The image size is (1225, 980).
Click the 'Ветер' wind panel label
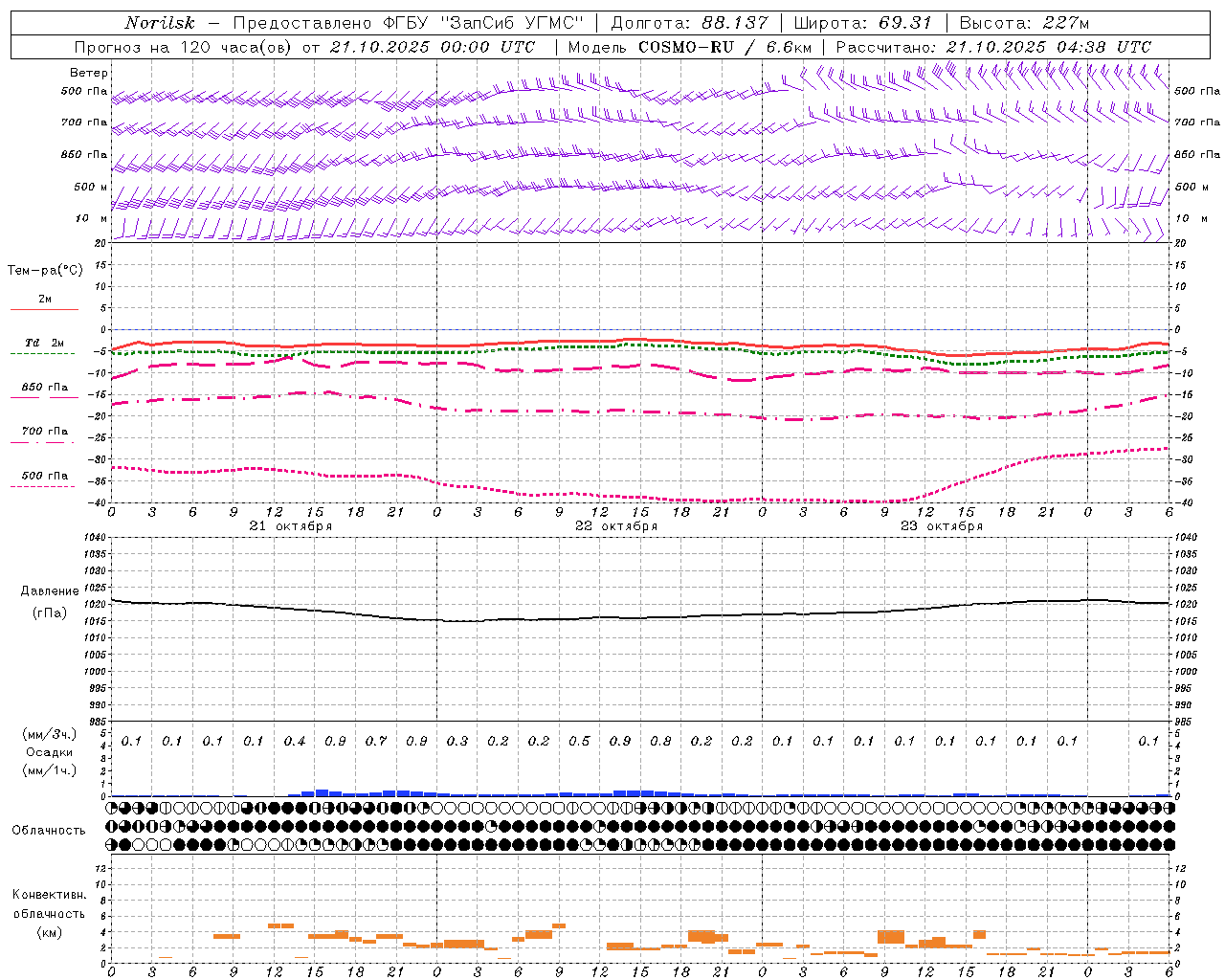click(89, 73)
